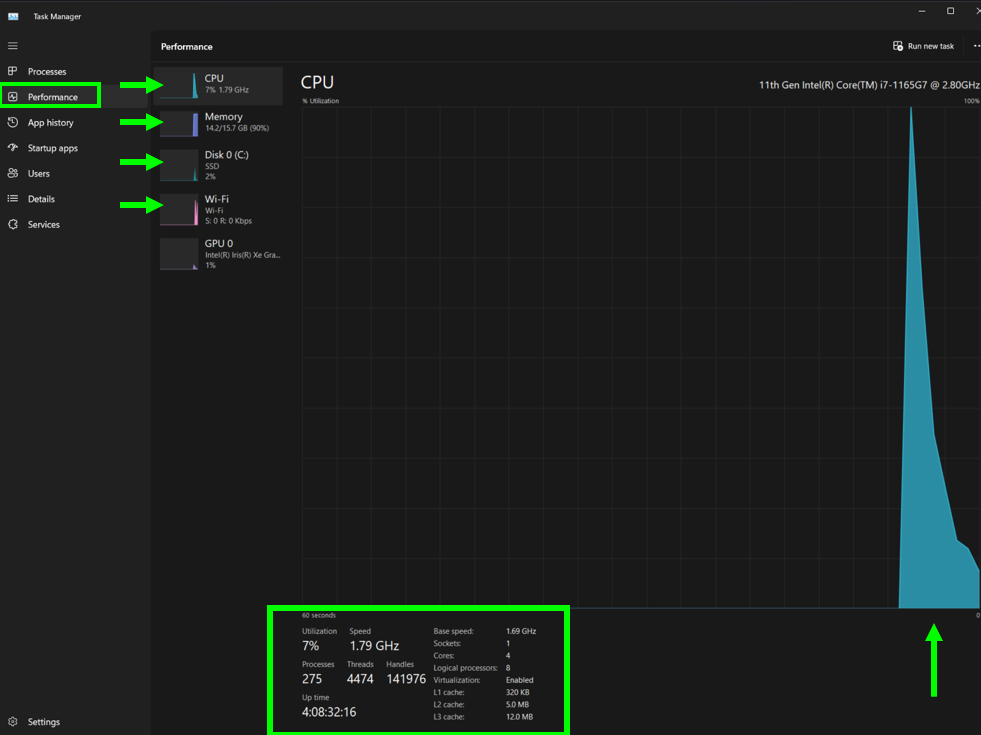Click the Performance page header label

click(x=187, y=47)
